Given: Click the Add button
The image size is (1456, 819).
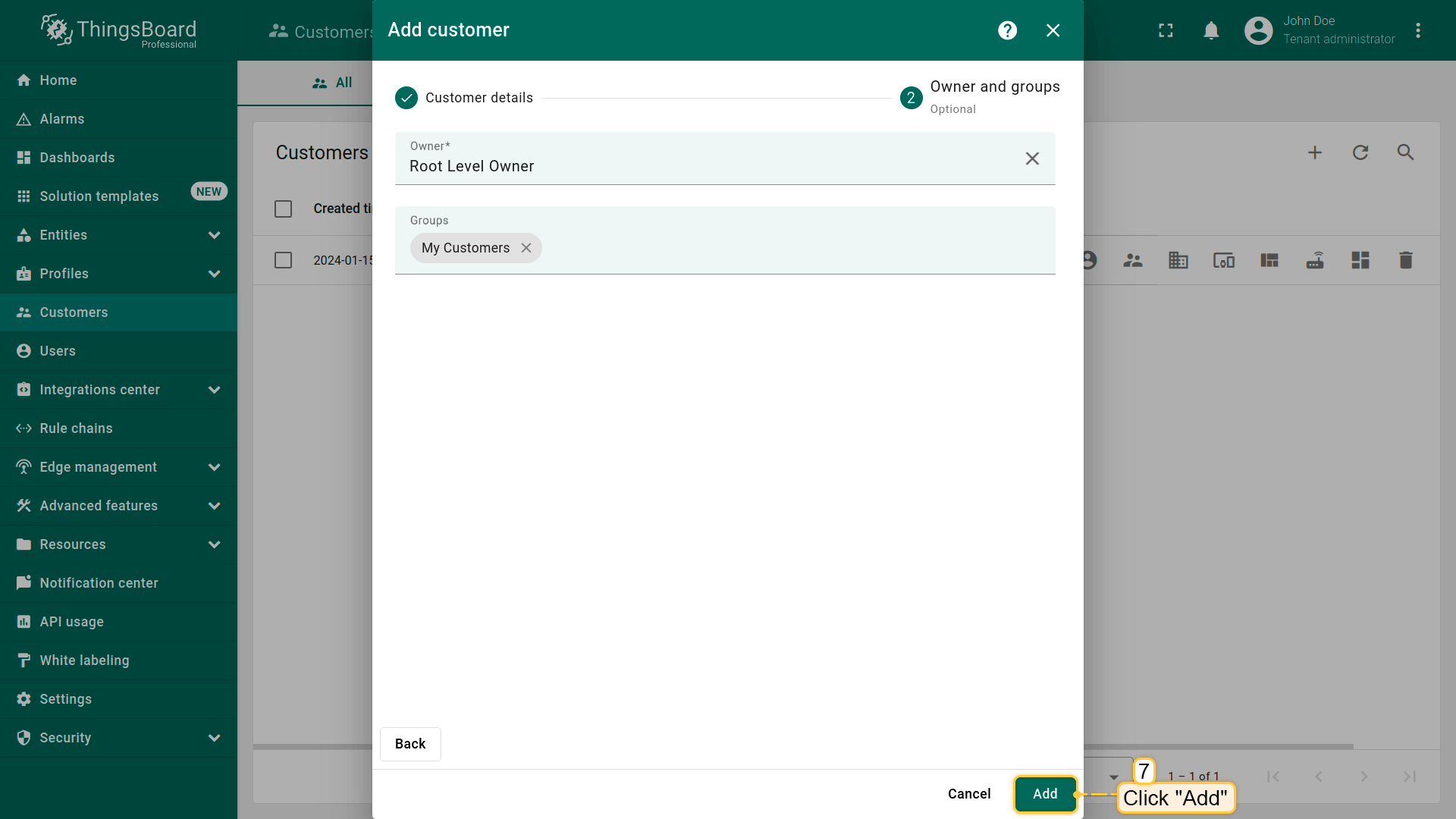Looking at the screenshot, I should [x=1044, y=794].
